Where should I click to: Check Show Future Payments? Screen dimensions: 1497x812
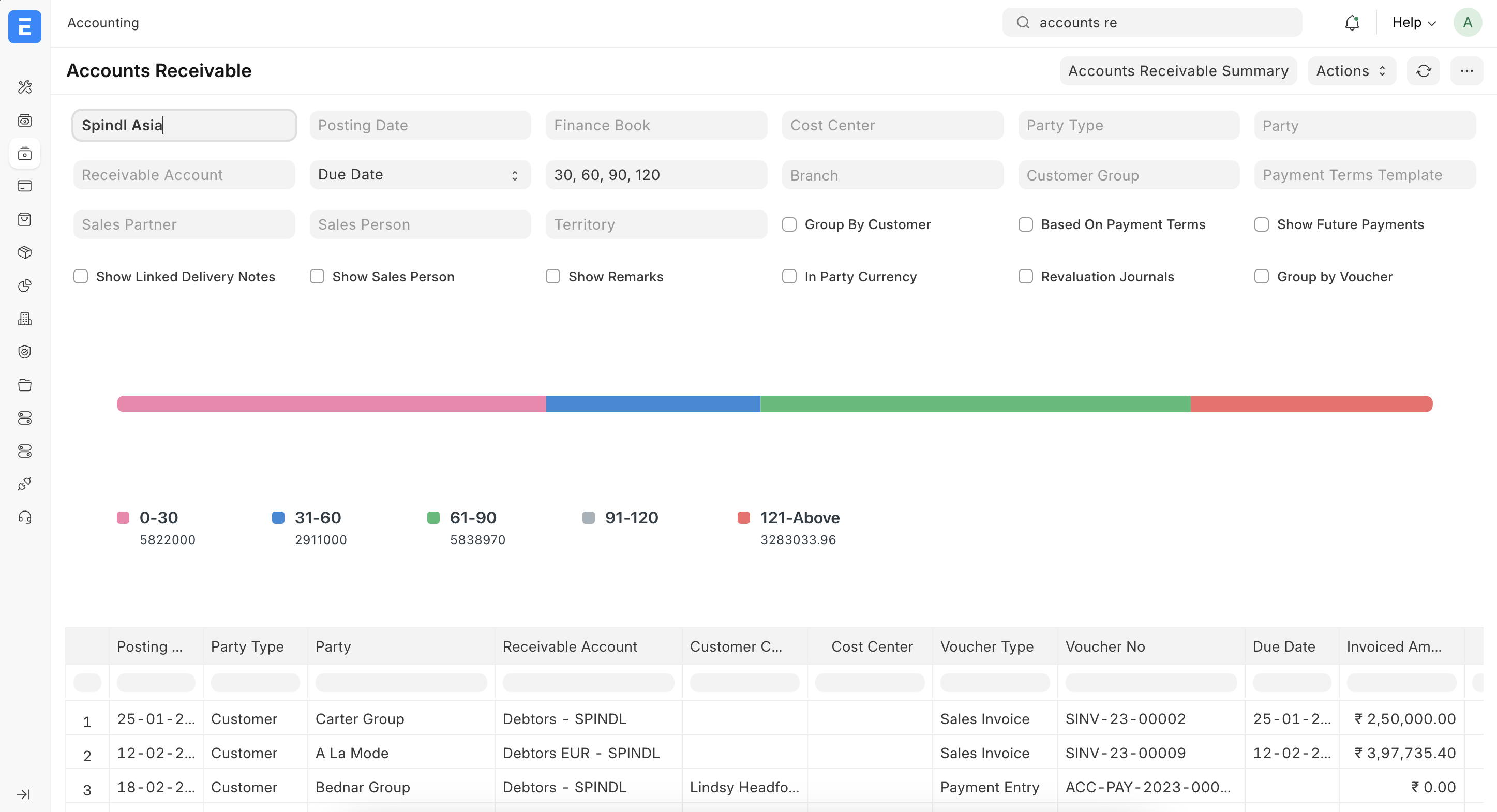(x=1261, y=224)
